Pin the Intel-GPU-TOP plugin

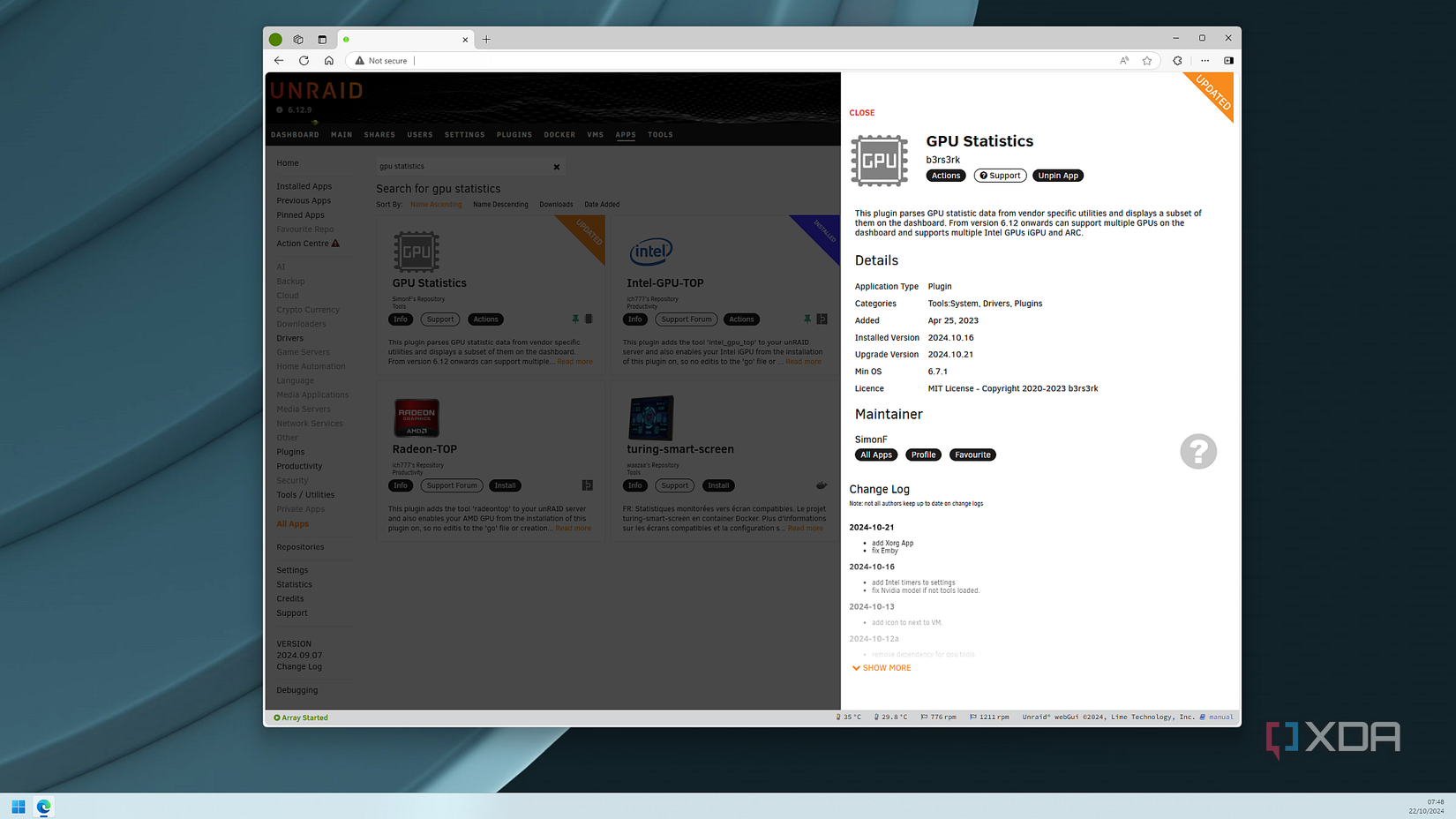point(807,319)
